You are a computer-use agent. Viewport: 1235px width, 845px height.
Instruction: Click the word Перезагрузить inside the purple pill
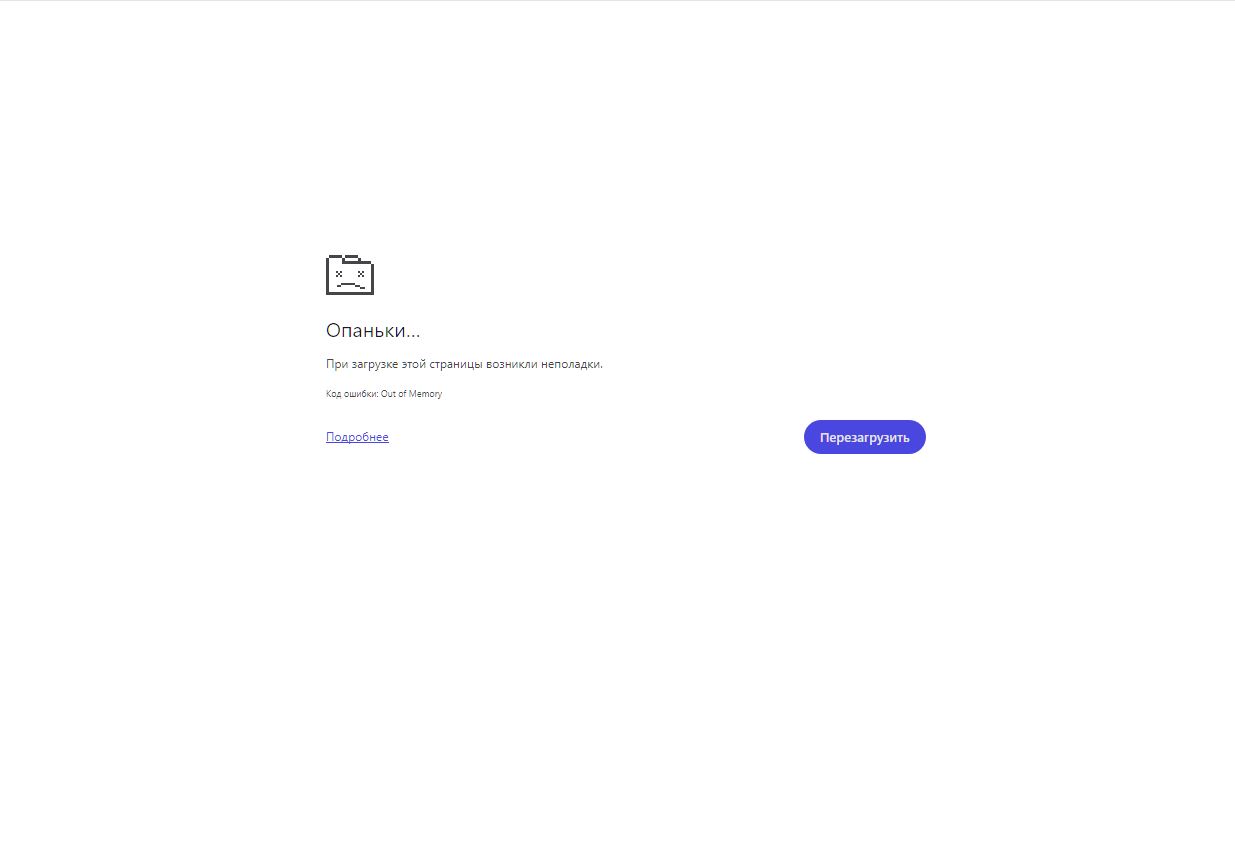pos(865,437)
